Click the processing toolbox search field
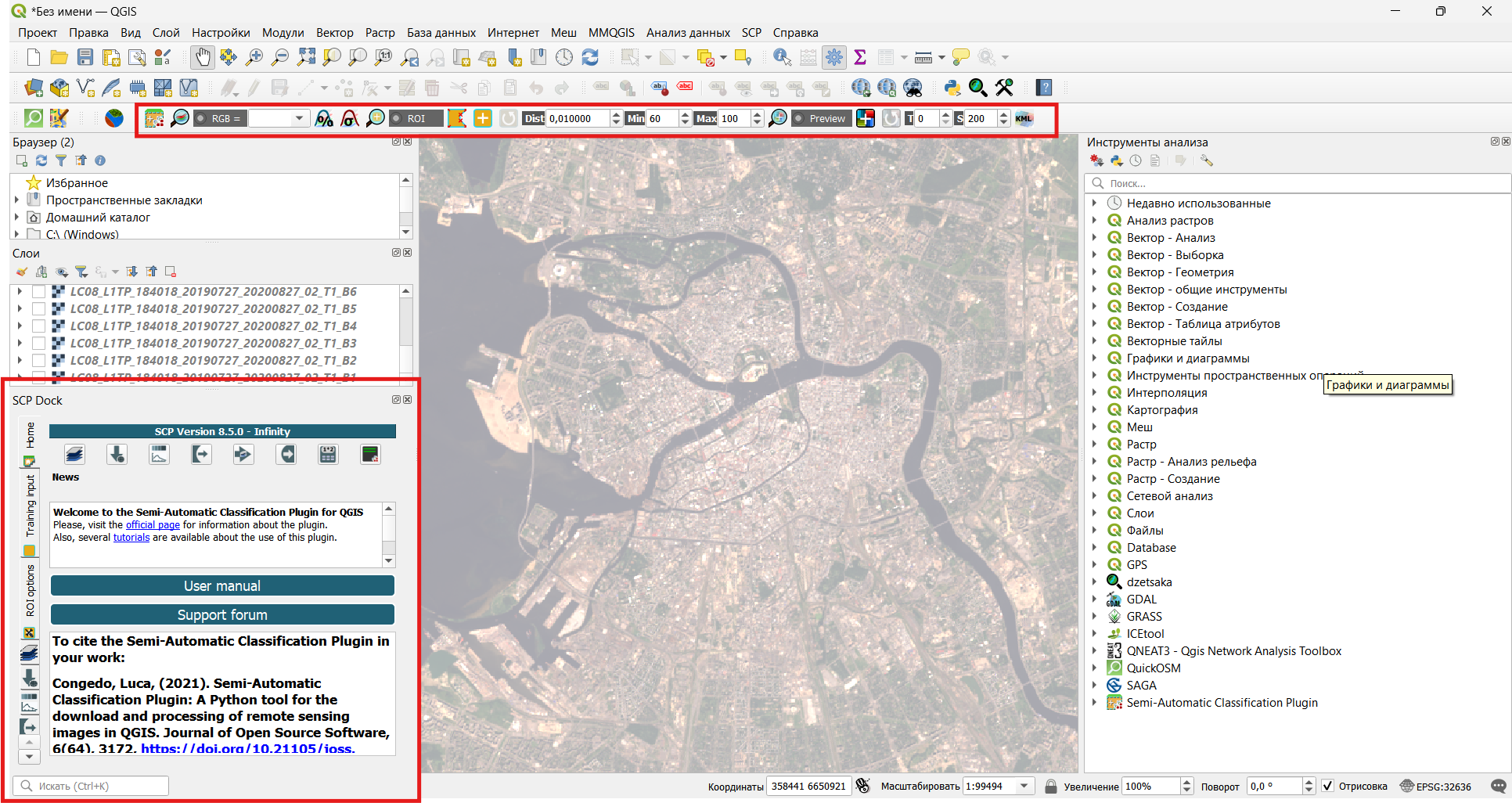This screenshot has height=803, width=1512. pyautogui.click(x=1299, y=183)
